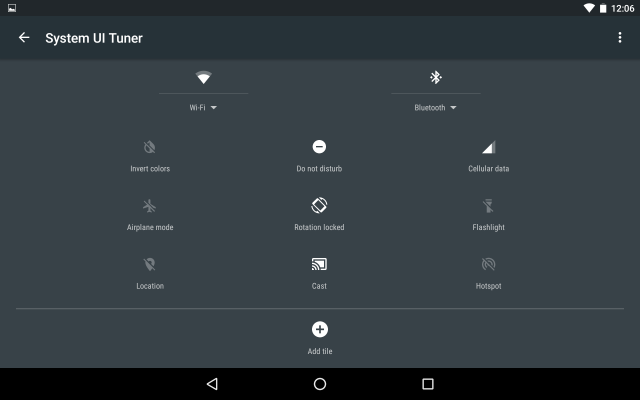The width and height of the screenshot is (640, 400).
Task: Click the Invert colors label
Action: coord(150,169)
